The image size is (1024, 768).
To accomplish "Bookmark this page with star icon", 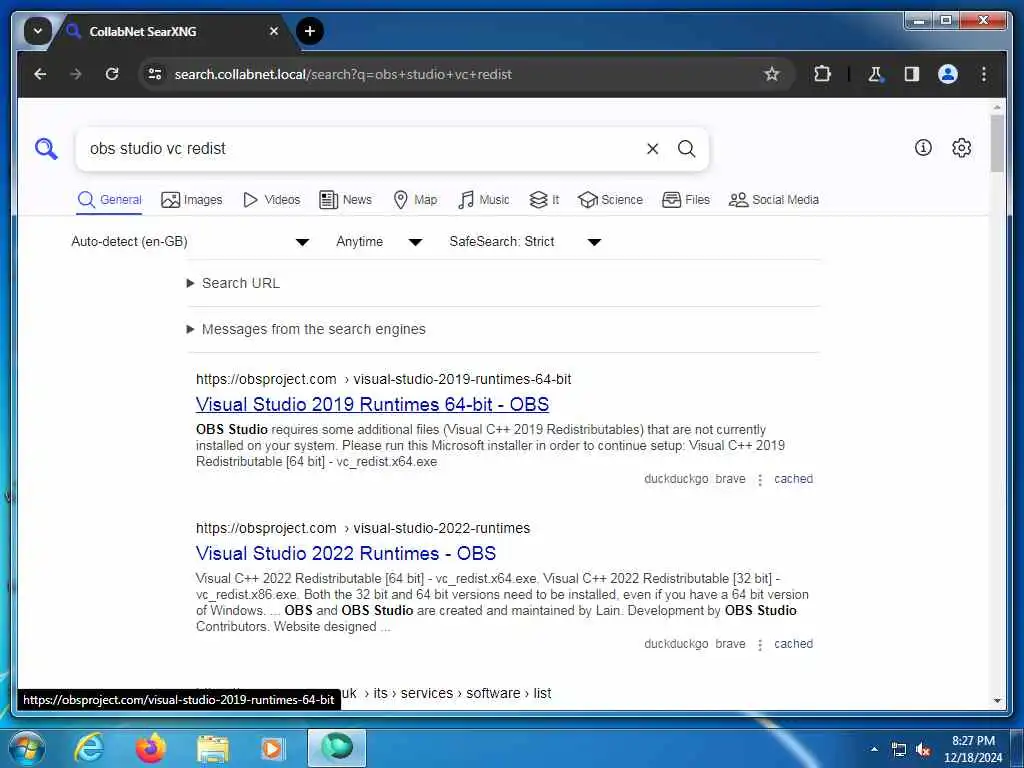I will tap(772, 74).
